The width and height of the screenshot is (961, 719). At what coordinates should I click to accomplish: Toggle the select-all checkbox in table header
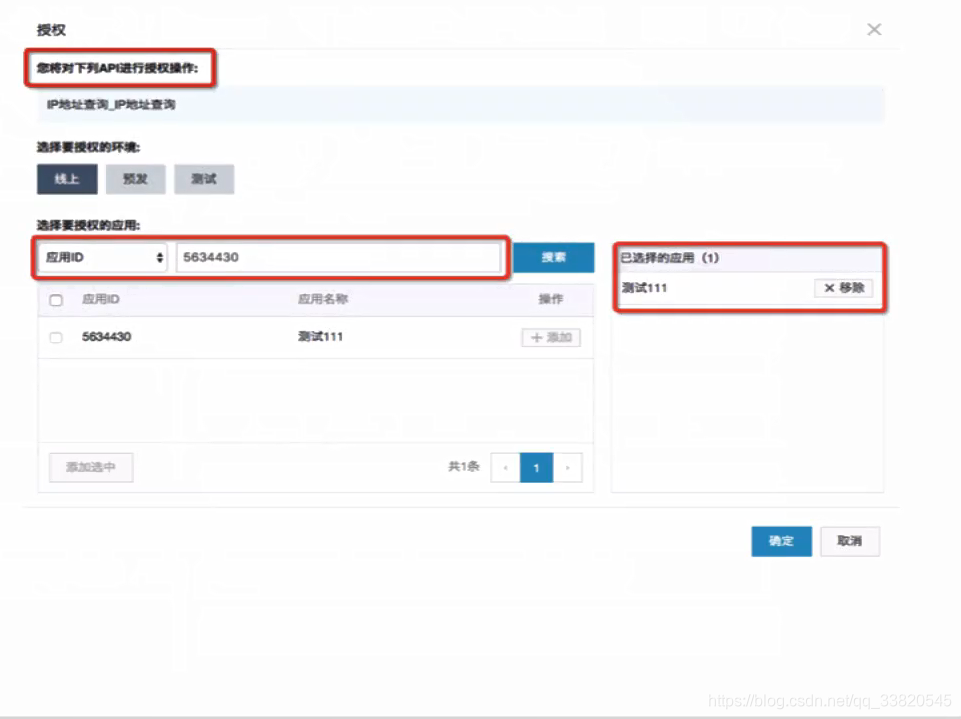pos(56,300)
